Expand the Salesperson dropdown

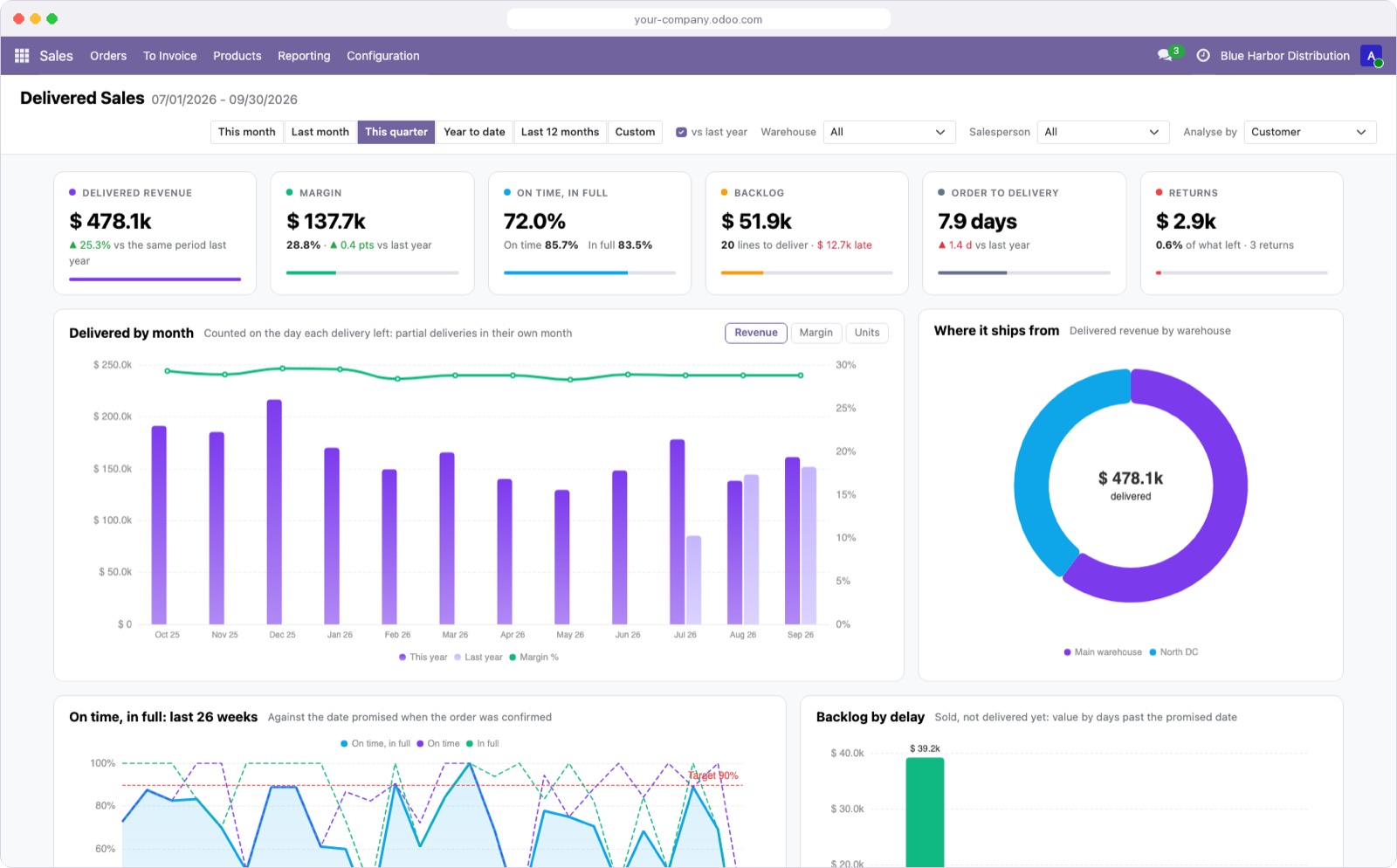[x=1103, y=132]
